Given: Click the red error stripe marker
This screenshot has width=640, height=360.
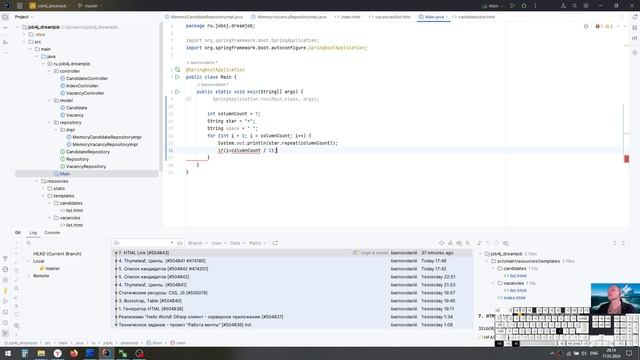Looking at the screenshot, I should point(627,159).
